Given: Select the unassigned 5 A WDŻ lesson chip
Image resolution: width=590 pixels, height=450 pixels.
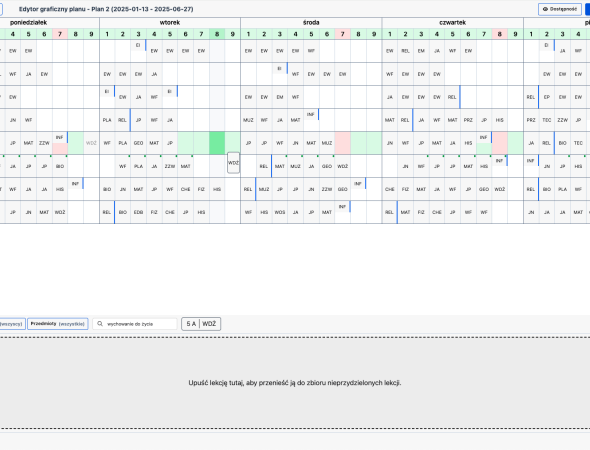Looking at the screenshot, I should point(201,324).
